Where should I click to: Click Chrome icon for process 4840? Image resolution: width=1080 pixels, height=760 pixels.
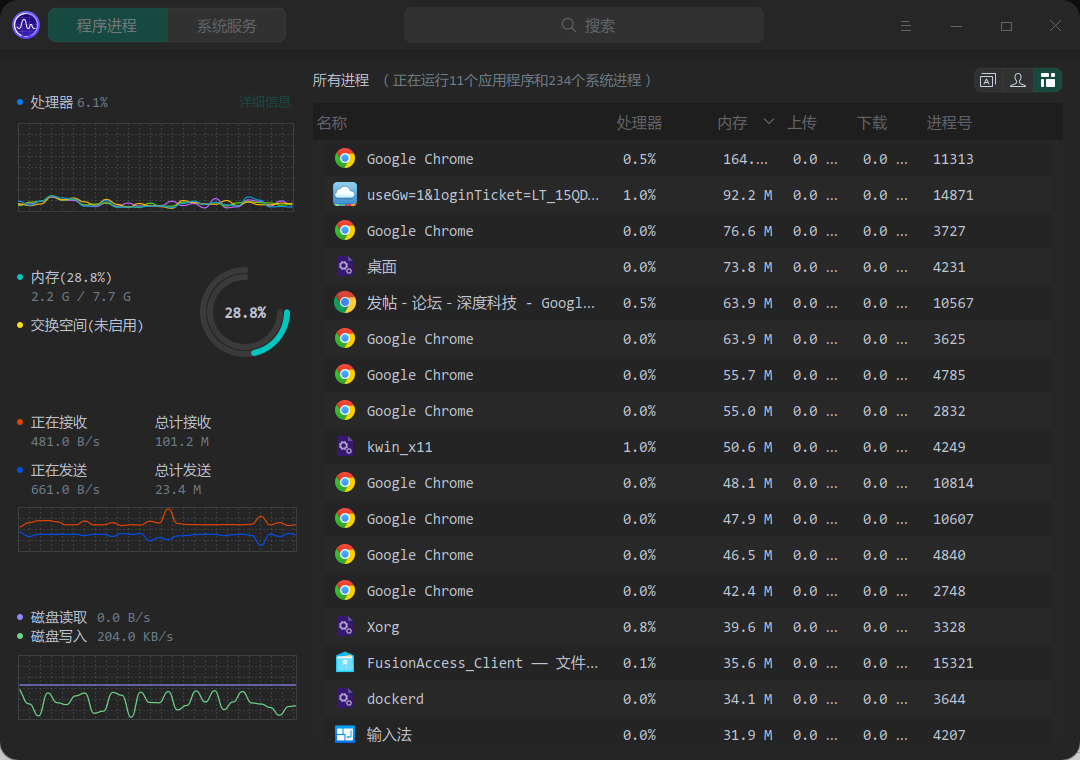click(345, 554)
